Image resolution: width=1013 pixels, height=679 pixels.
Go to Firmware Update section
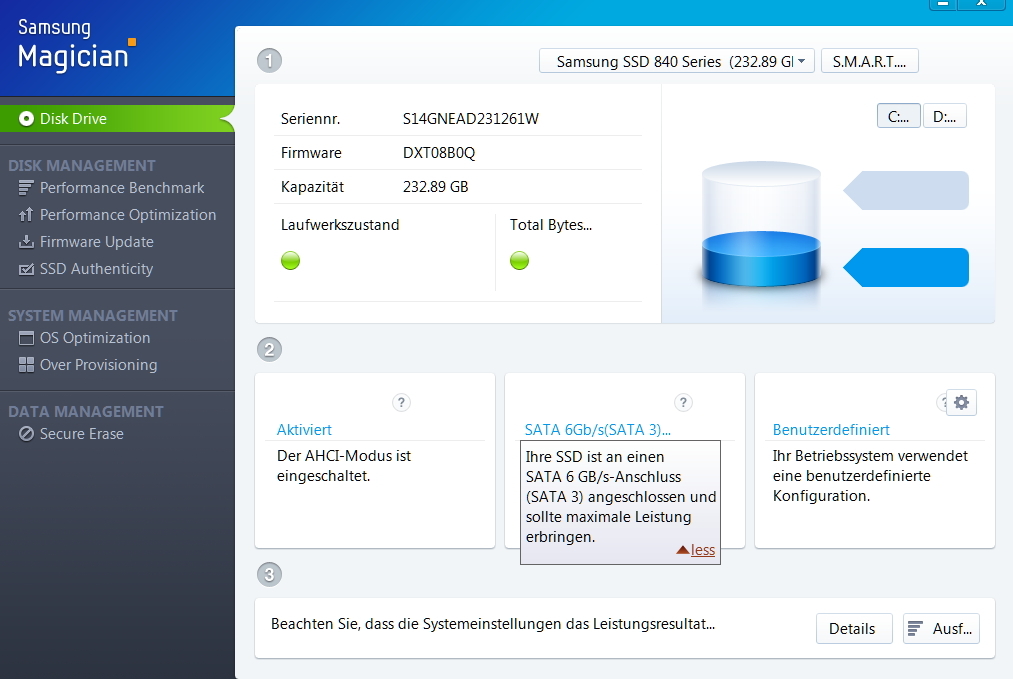97,242
